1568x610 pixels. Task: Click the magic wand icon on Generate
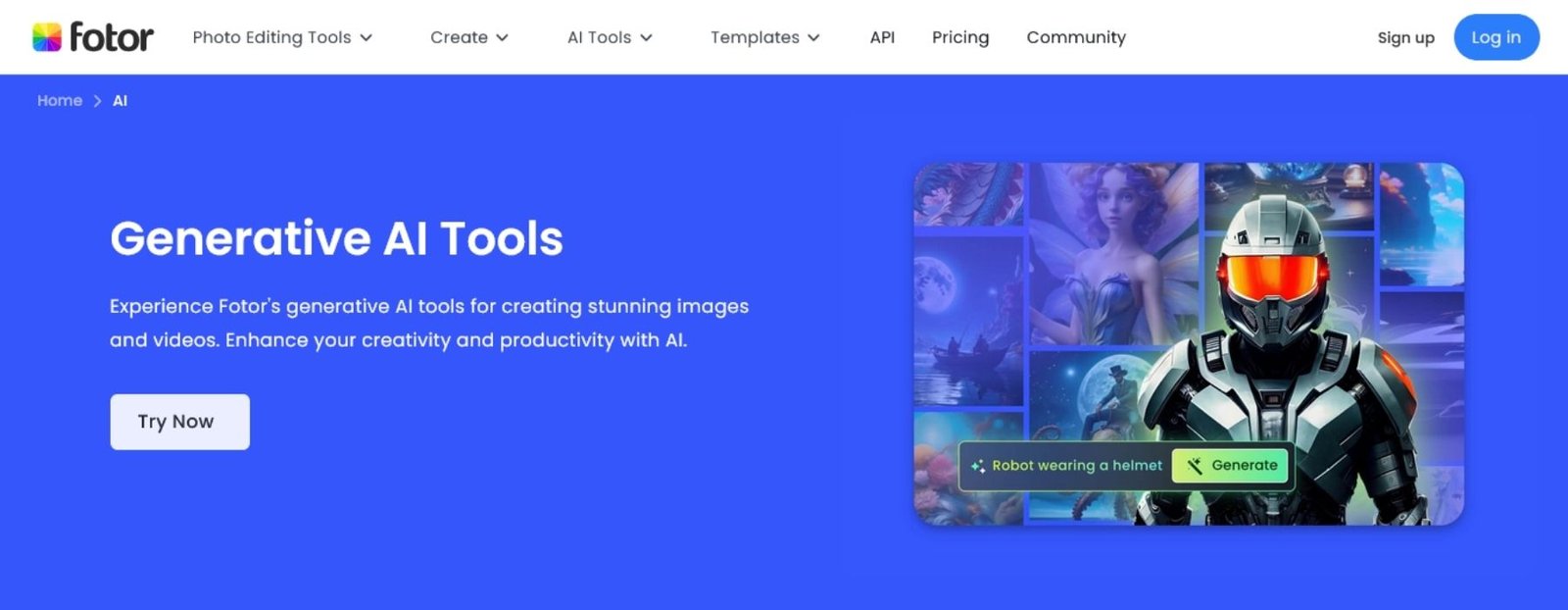click(x=1194, y=466)
